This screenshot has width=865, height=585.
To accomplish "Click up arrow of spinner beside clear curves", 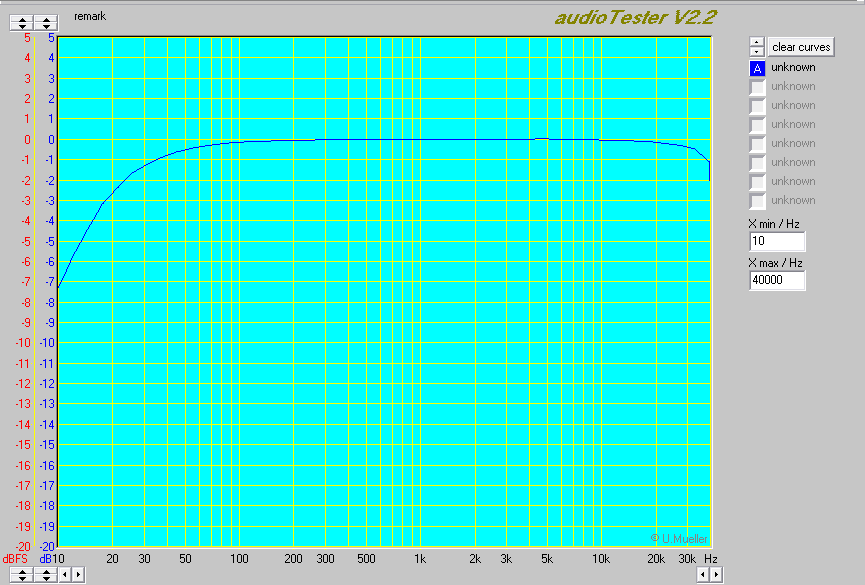I will [x=757, y=43].
